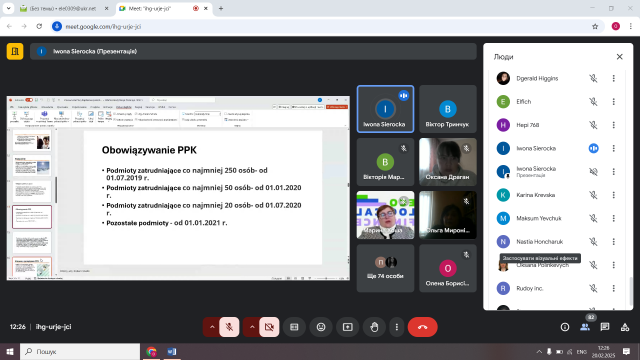The width and height of the screenshot is (640, 360).
Task: Open tab search dropdown in Chrome
Action: pos(8,8)
